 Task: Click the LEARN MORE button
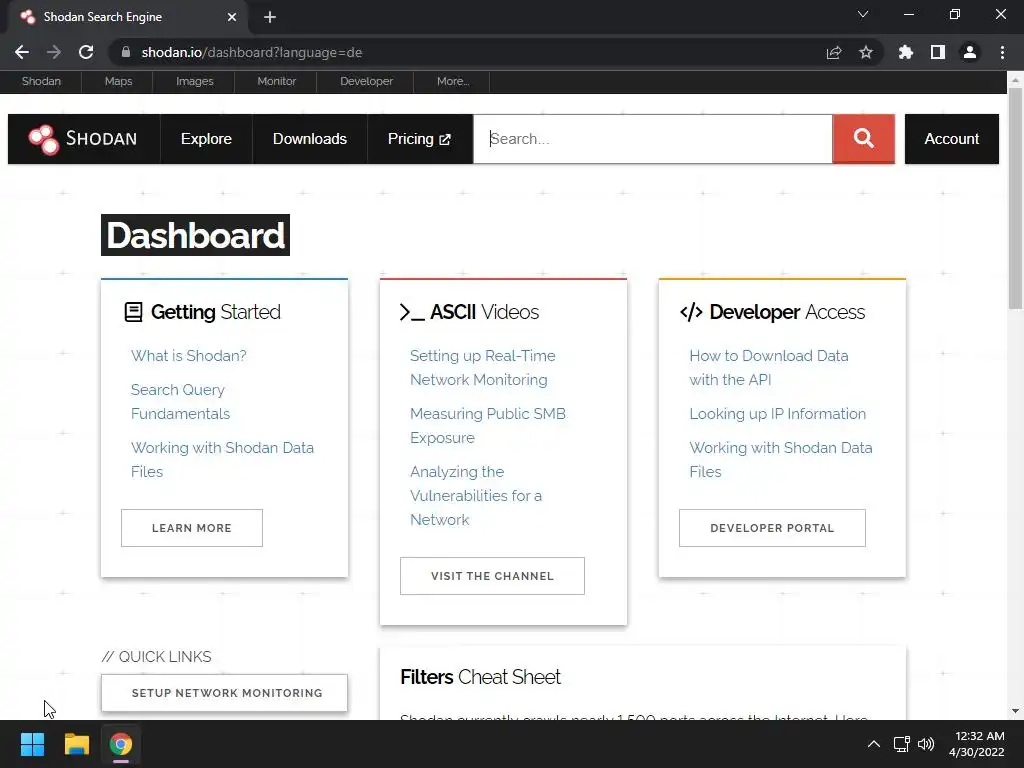[x=192, y=528]
